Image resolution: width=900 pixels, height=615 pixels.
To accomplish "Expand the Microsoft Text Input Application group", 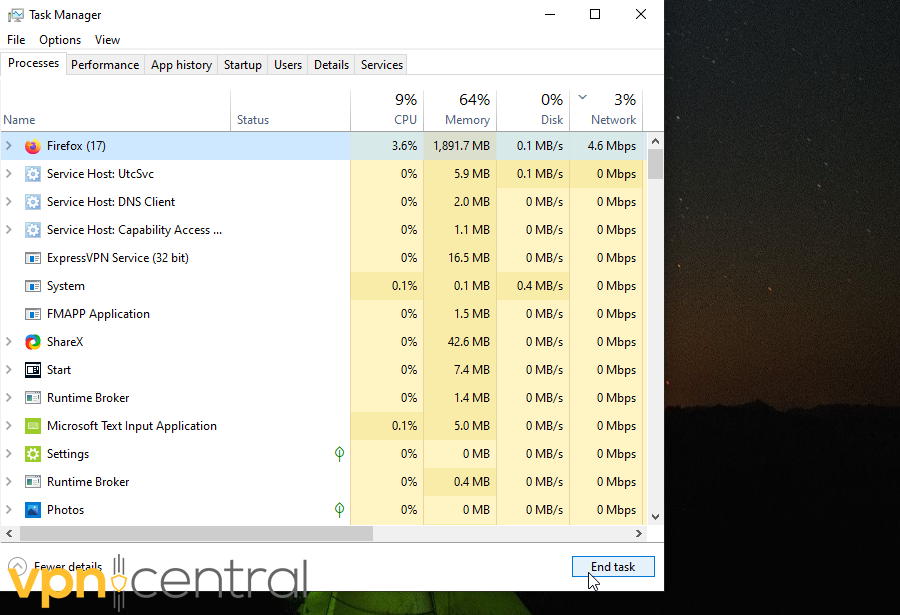I will (x=9, y=426).
